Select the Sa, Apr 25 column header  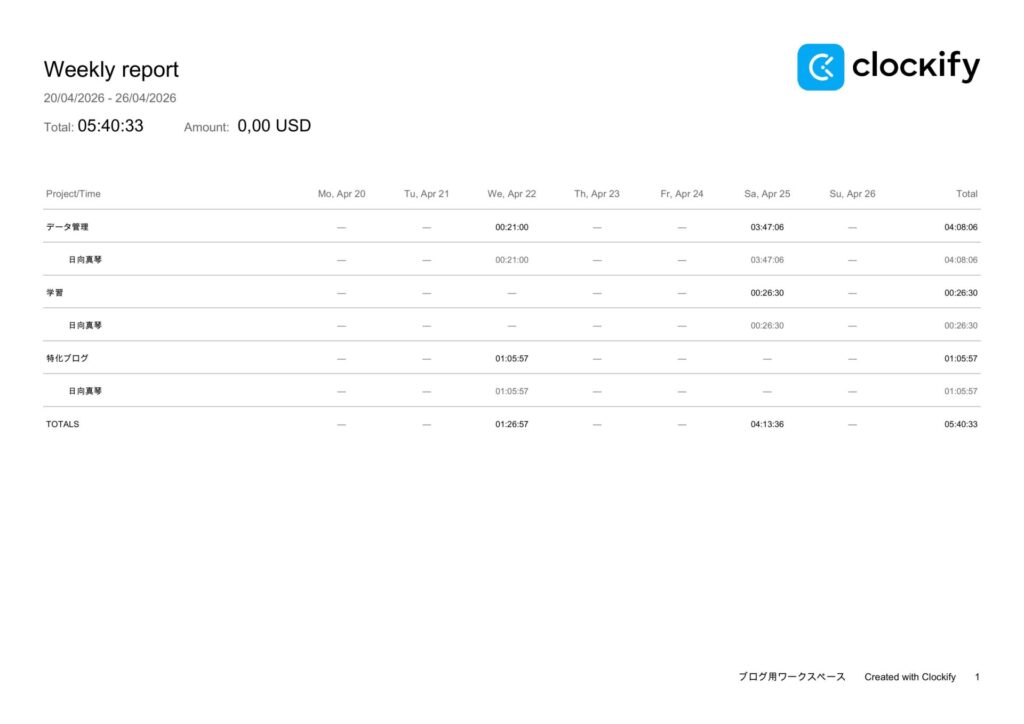[x=767, y=194]
